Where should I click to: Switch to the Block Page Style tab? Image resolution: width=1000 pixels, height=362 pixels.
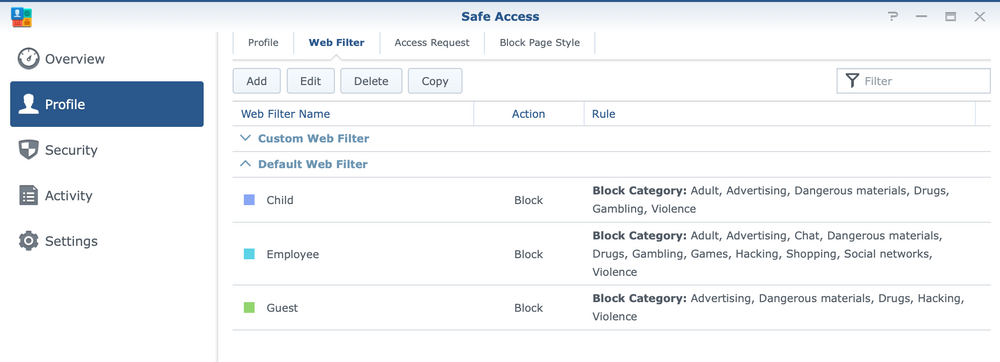540,43
